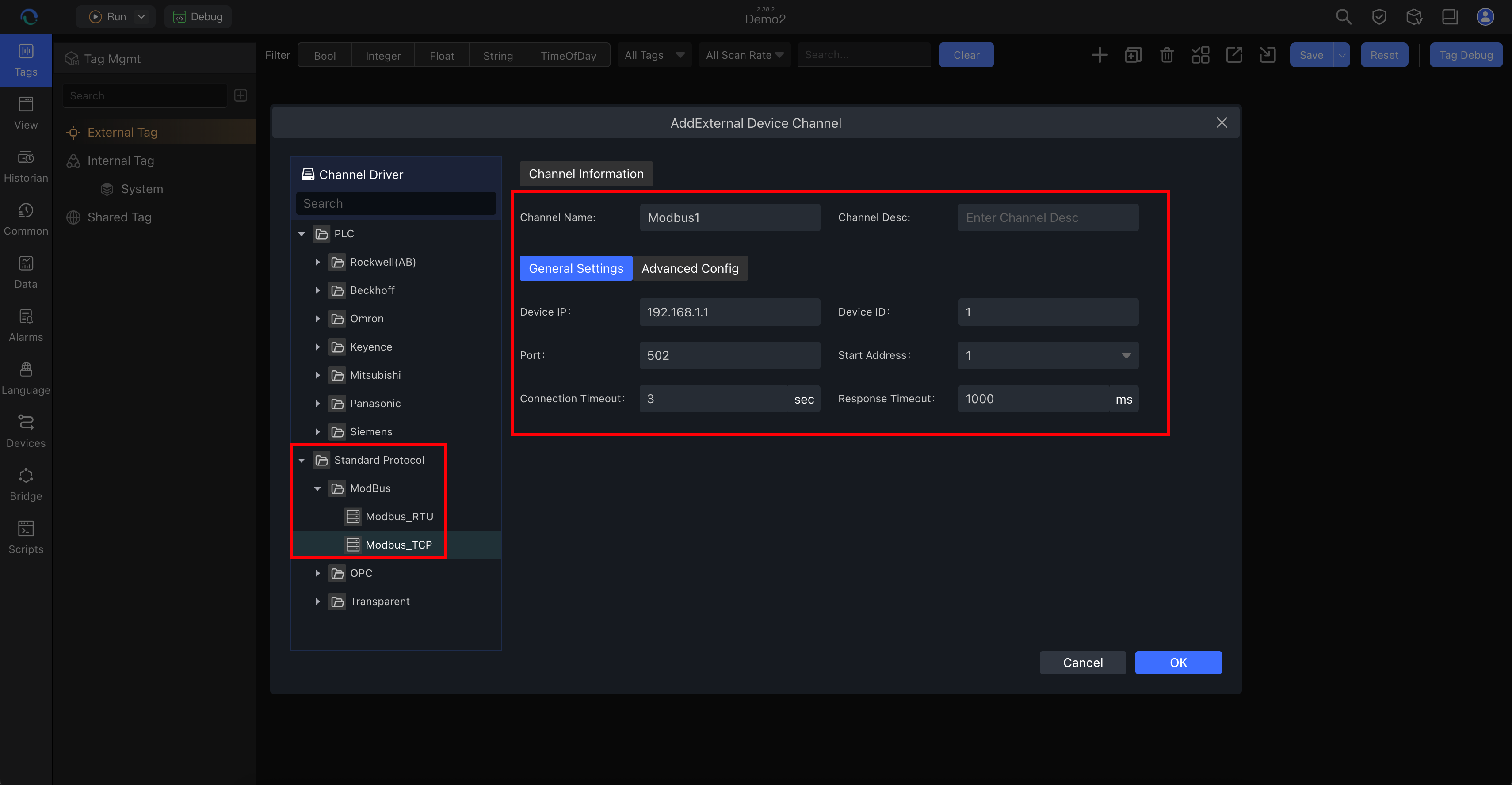Switch to General Settings tab
Viewport: 1512px width, 785px height.
[x=576, y=268]
